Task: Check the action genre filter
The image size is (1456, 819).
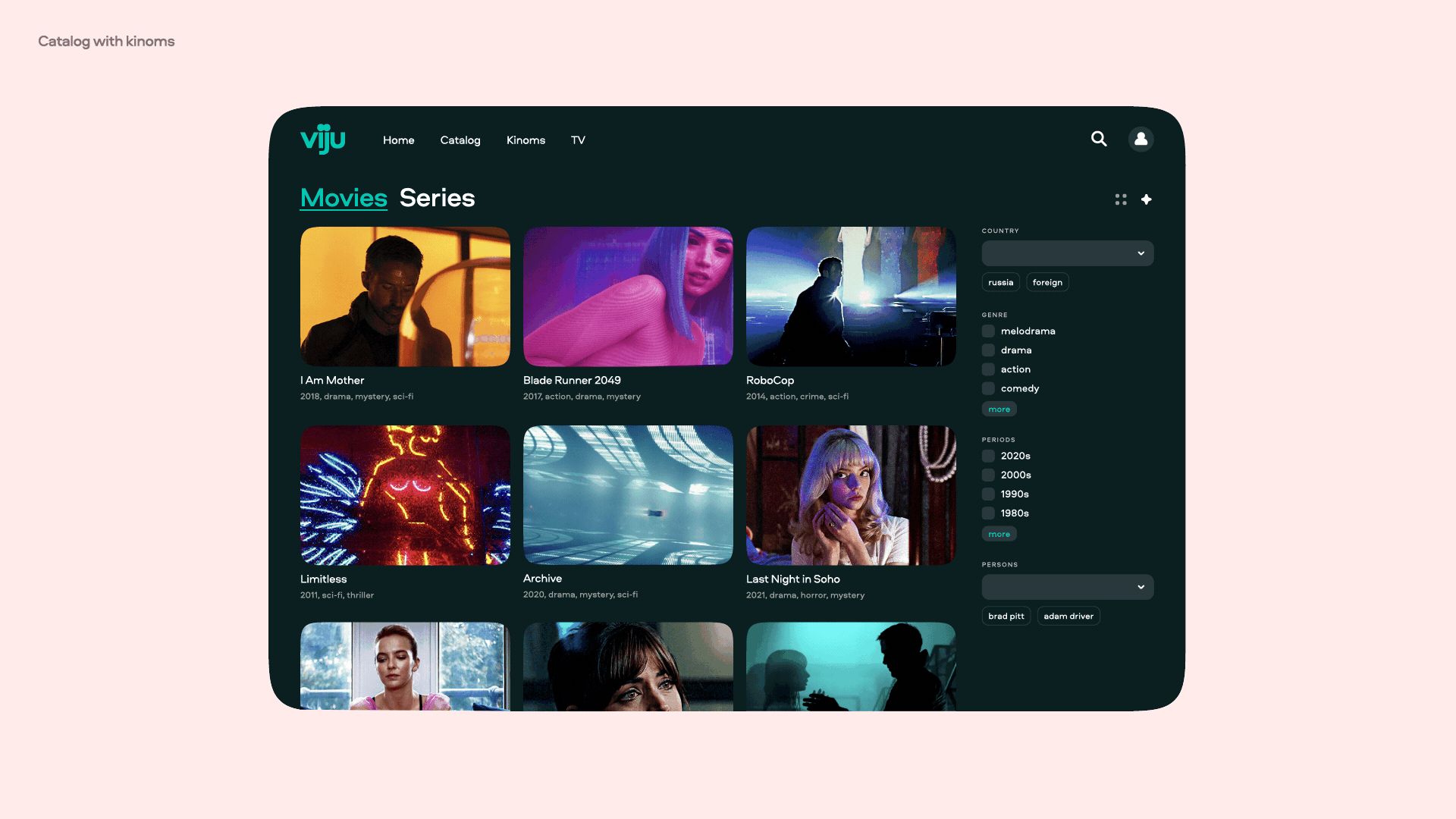Action: coord(988,369)
